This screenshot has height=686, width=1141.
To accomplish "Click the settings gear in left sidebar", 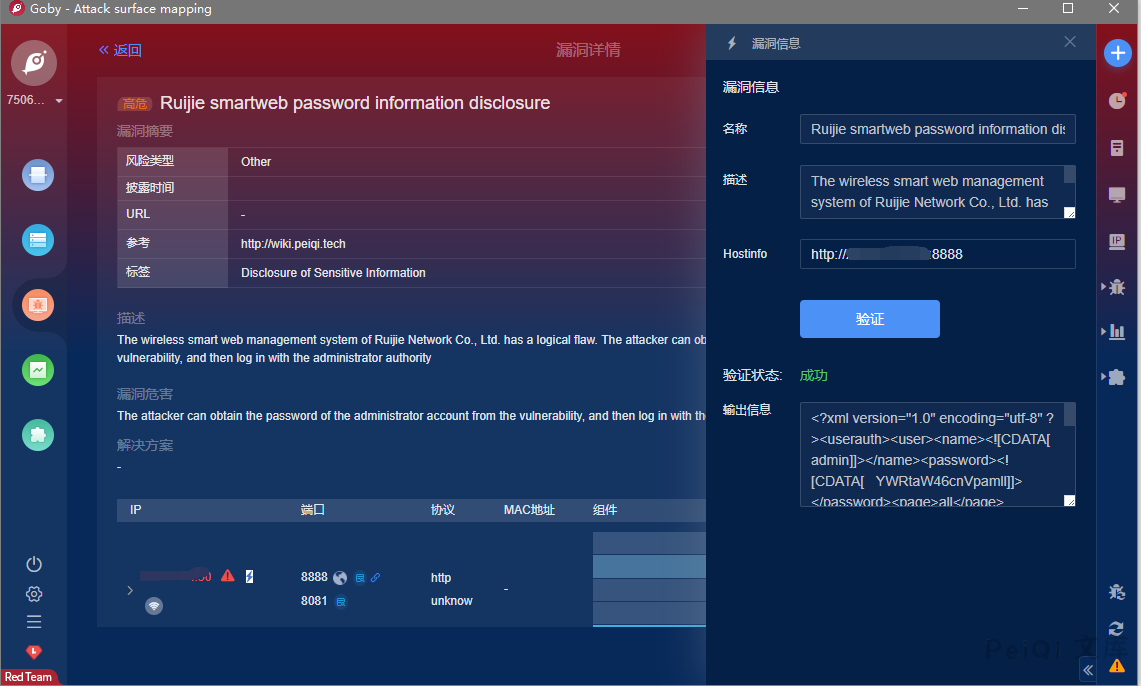I will point(34,594).
